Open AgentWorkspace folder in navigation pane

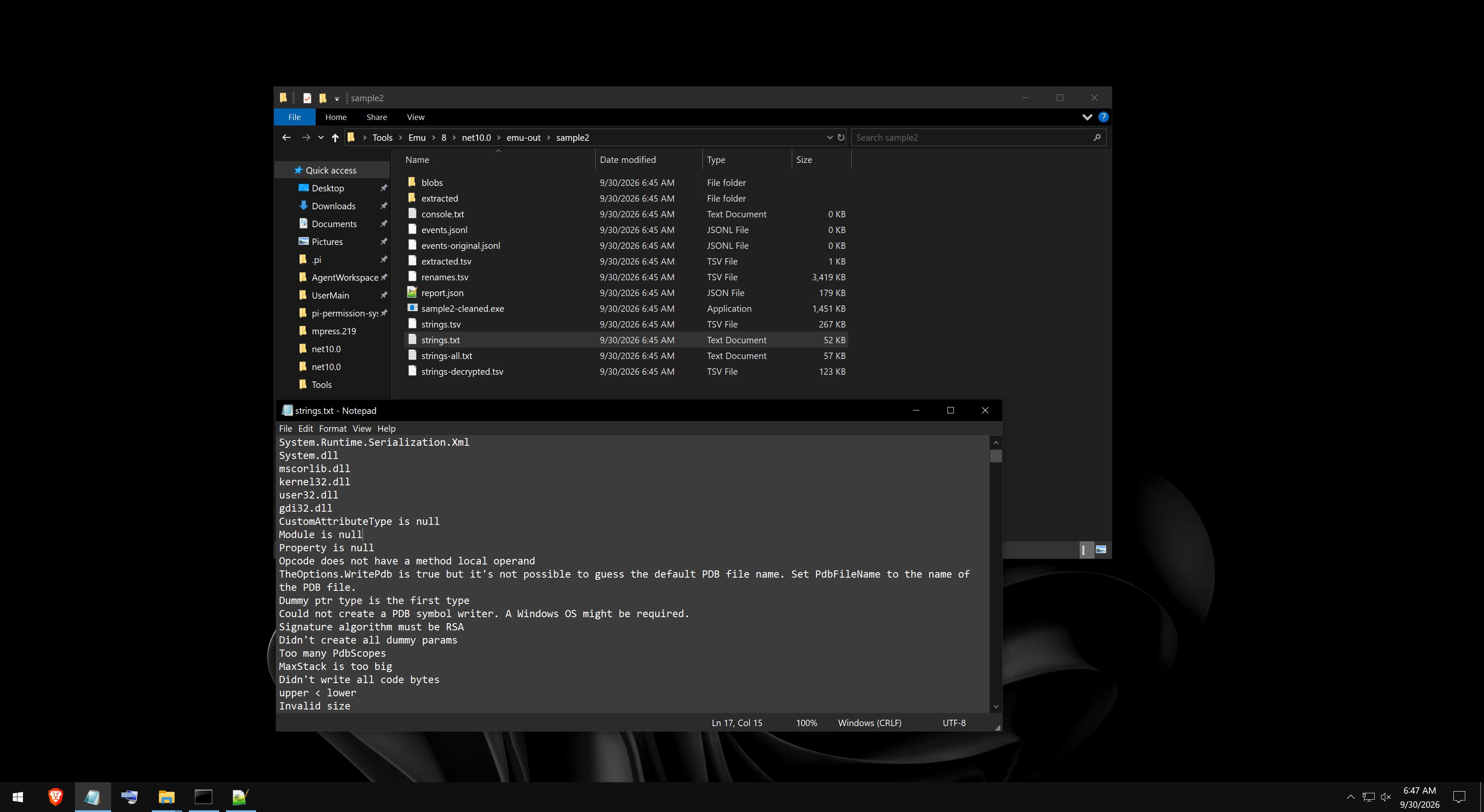coord(345,277)
